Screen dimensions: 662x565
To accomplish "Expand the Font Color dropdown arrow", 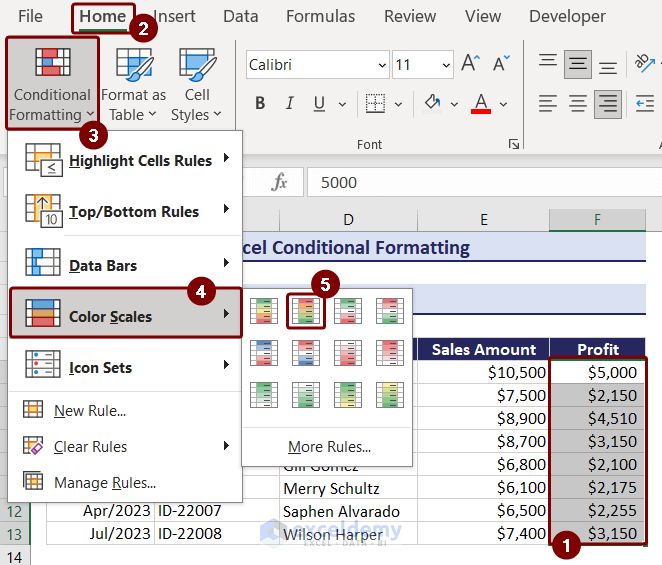I will tap(503, 104).
